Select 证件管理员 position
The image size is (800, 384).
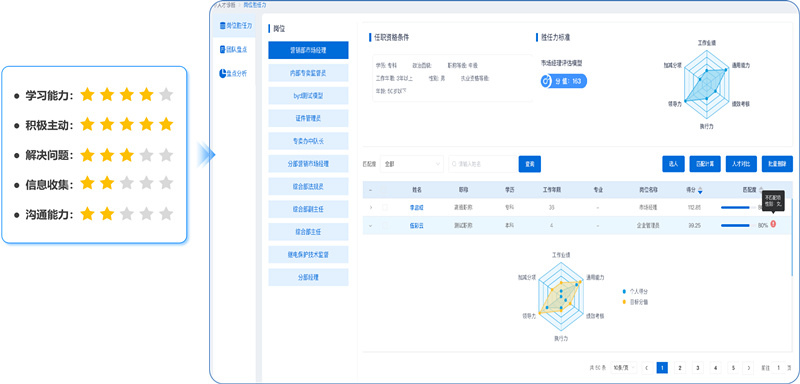308,118
